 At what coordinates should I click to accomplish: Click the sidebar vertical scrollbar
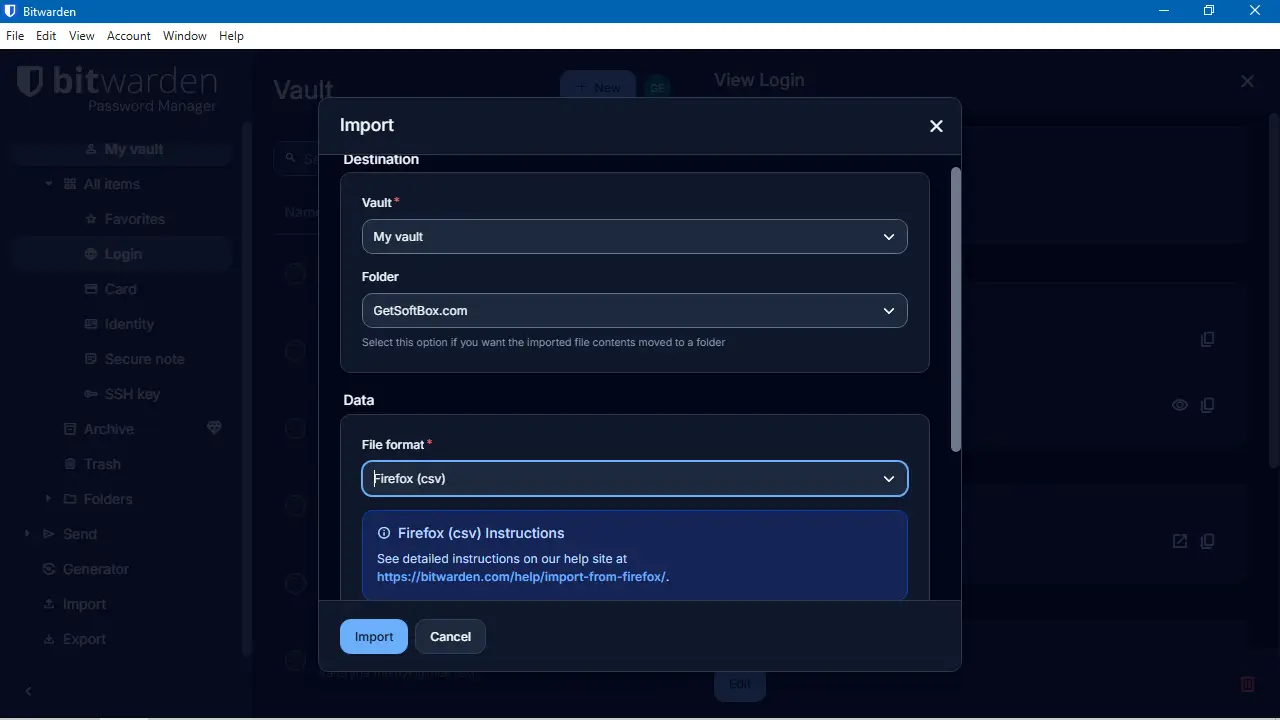(247, 390)
